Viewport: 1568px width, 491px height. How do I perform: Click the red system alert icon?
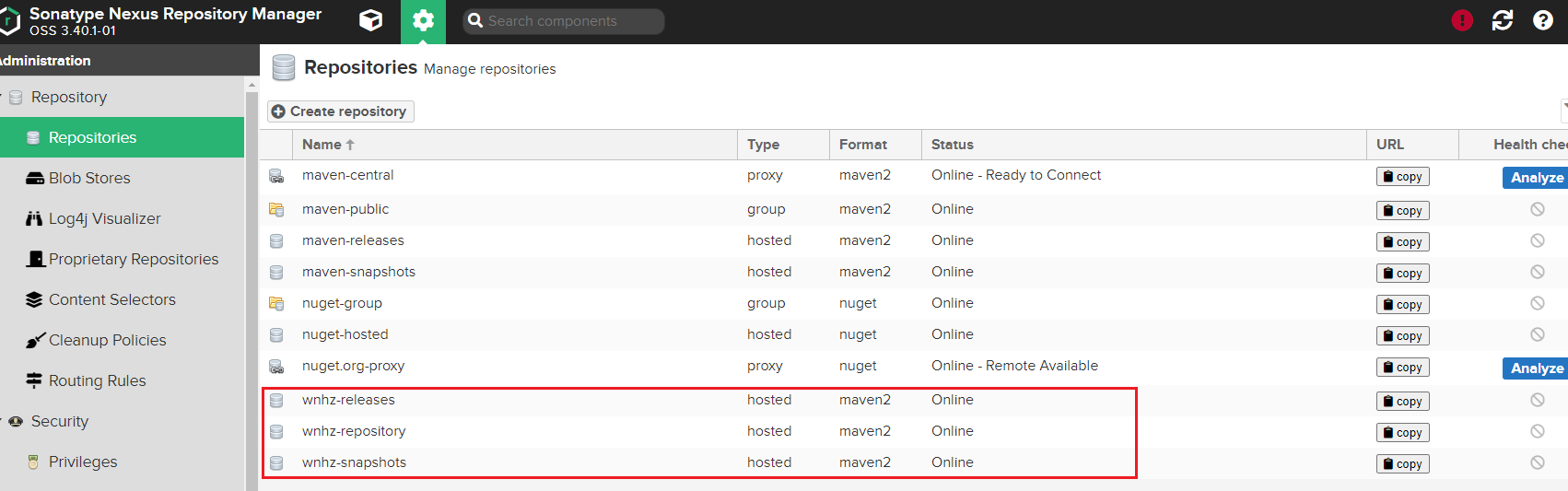[1462, 20]
